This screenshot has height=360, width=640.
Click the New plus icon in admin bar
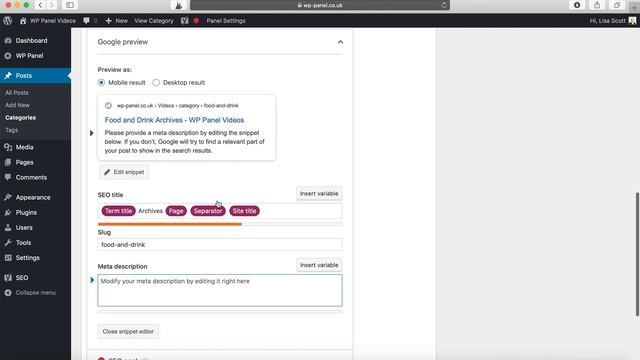point(109,20)
